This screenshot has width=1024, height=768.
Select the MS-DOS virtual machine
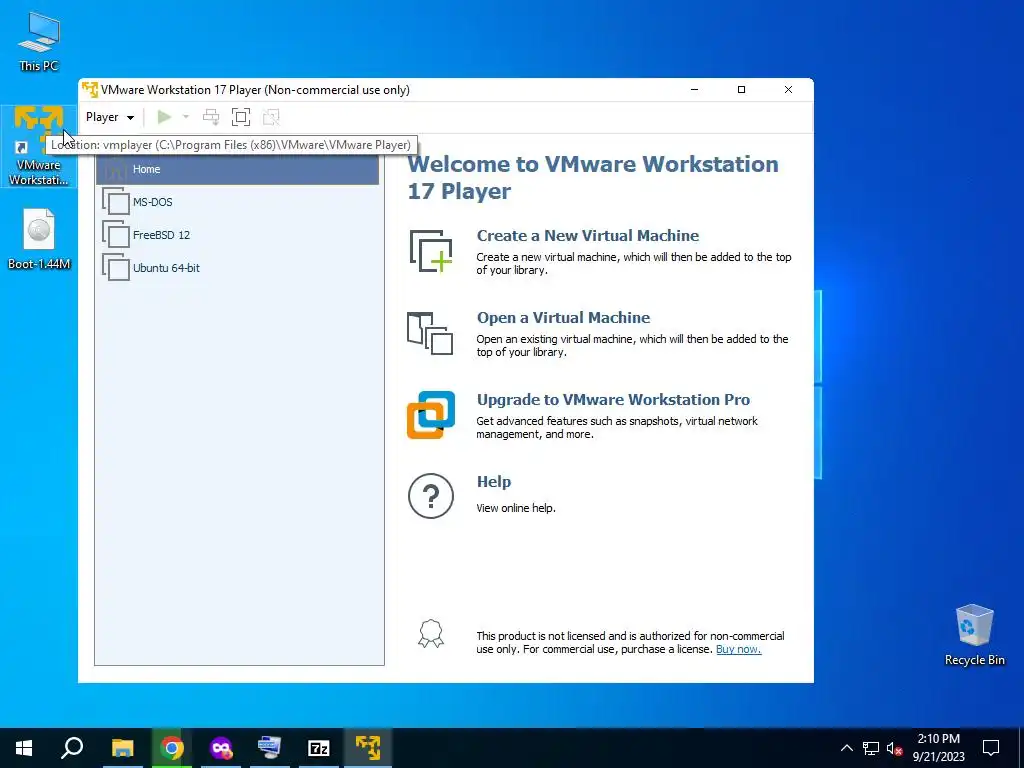237,202
